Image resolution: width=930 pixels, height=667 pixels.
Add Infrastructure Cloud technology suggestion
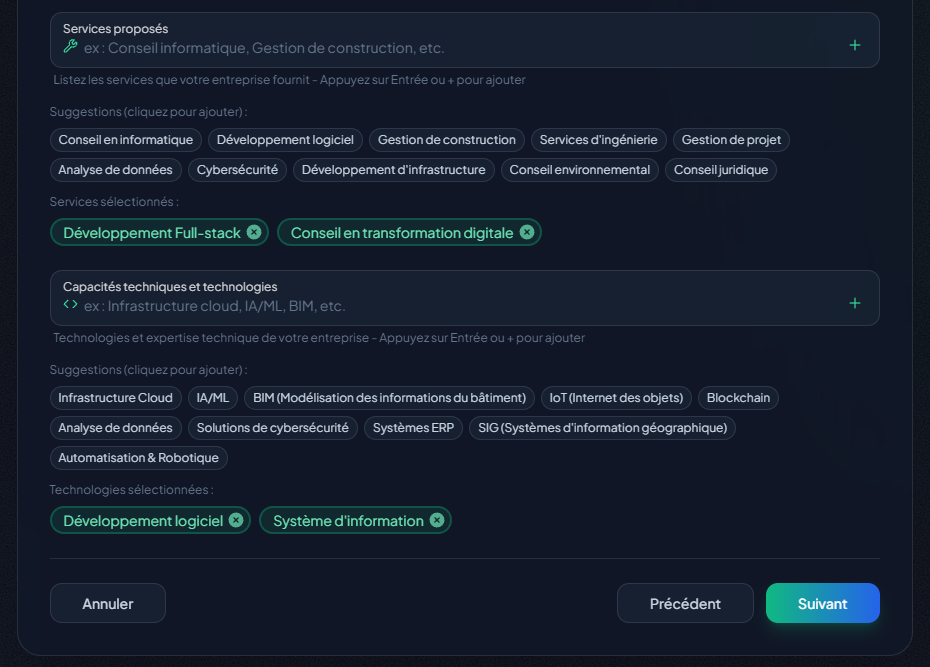(116, 398)
